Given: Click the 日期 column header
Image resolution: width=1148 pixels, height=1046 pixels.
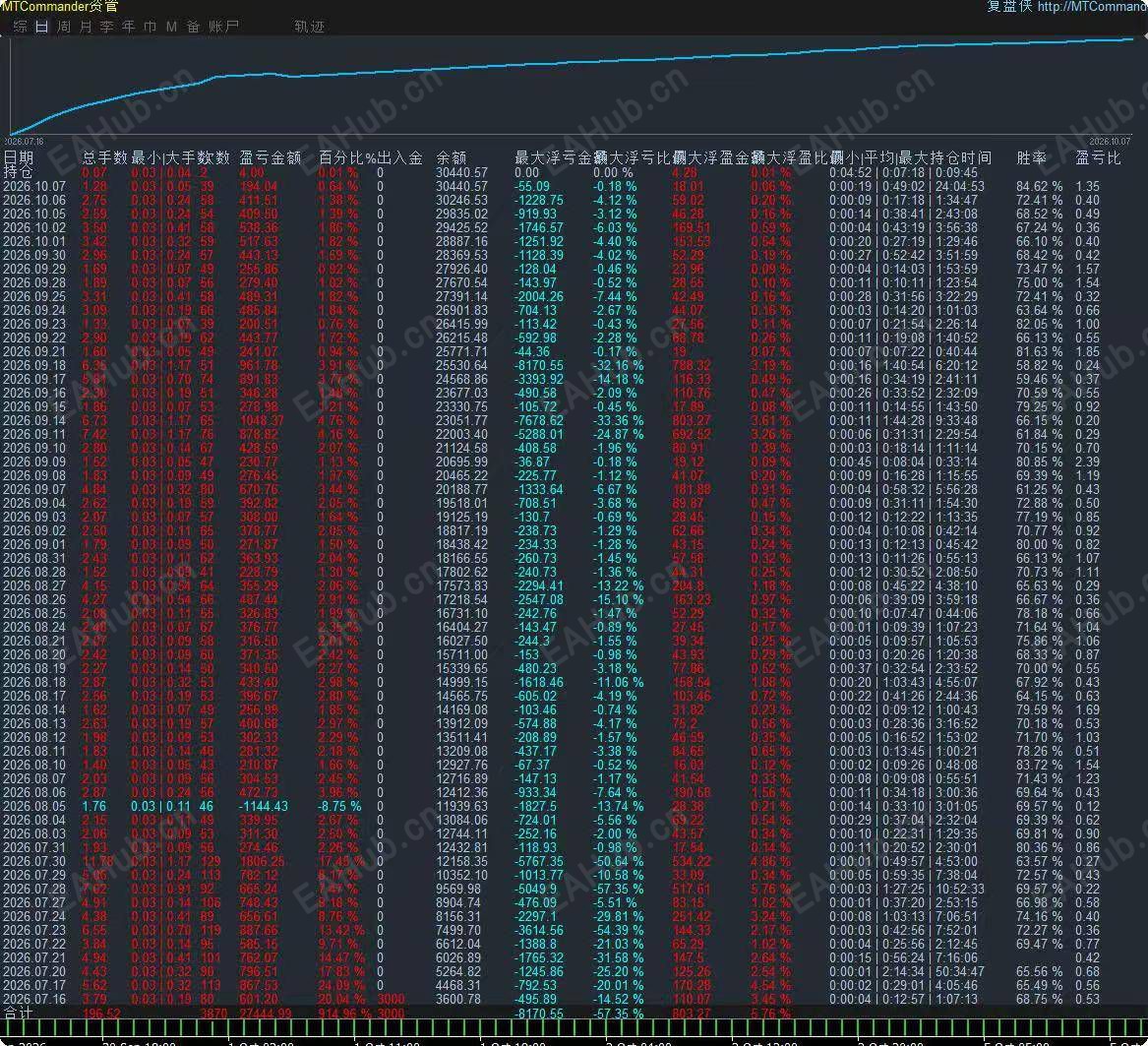Looking at the screenshot, I should (x=19, y=157).
